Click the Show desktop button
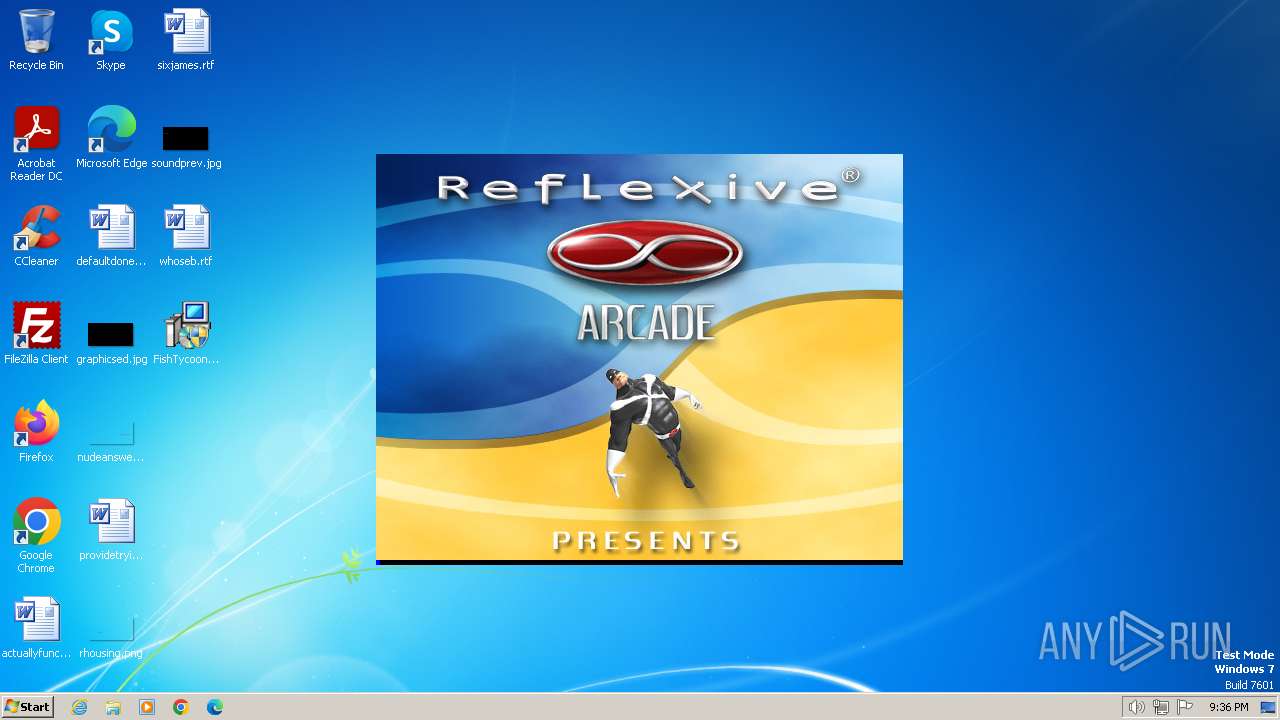The width and height of the screenshot is (1280, 720). click(x=1269, y=707)
